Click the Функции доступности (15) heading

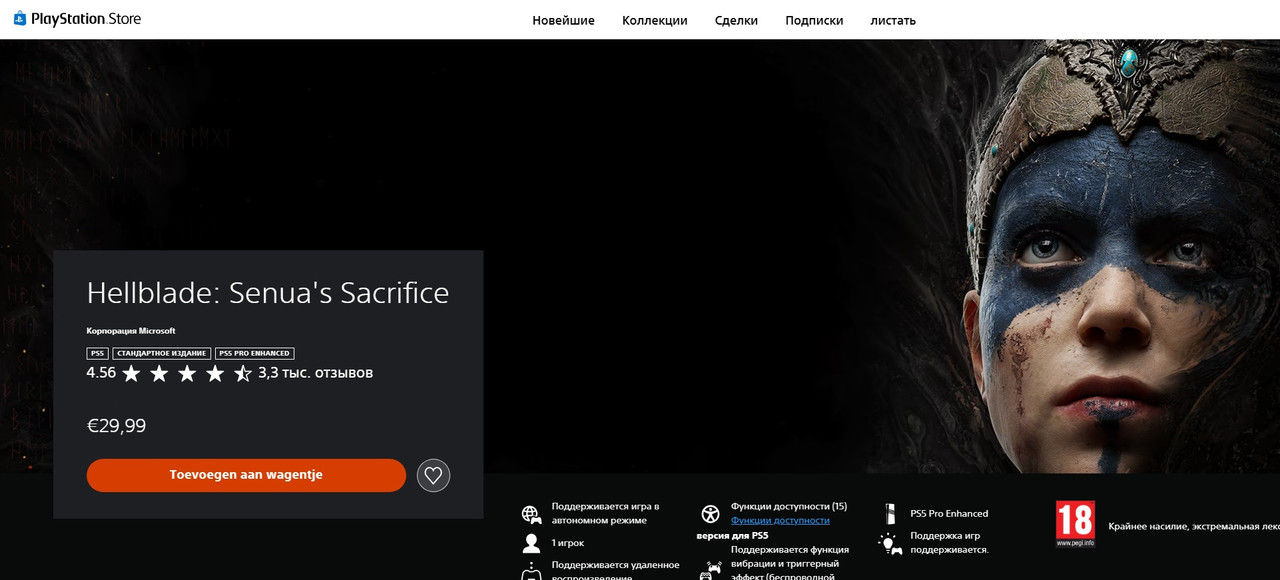point(789,507)
